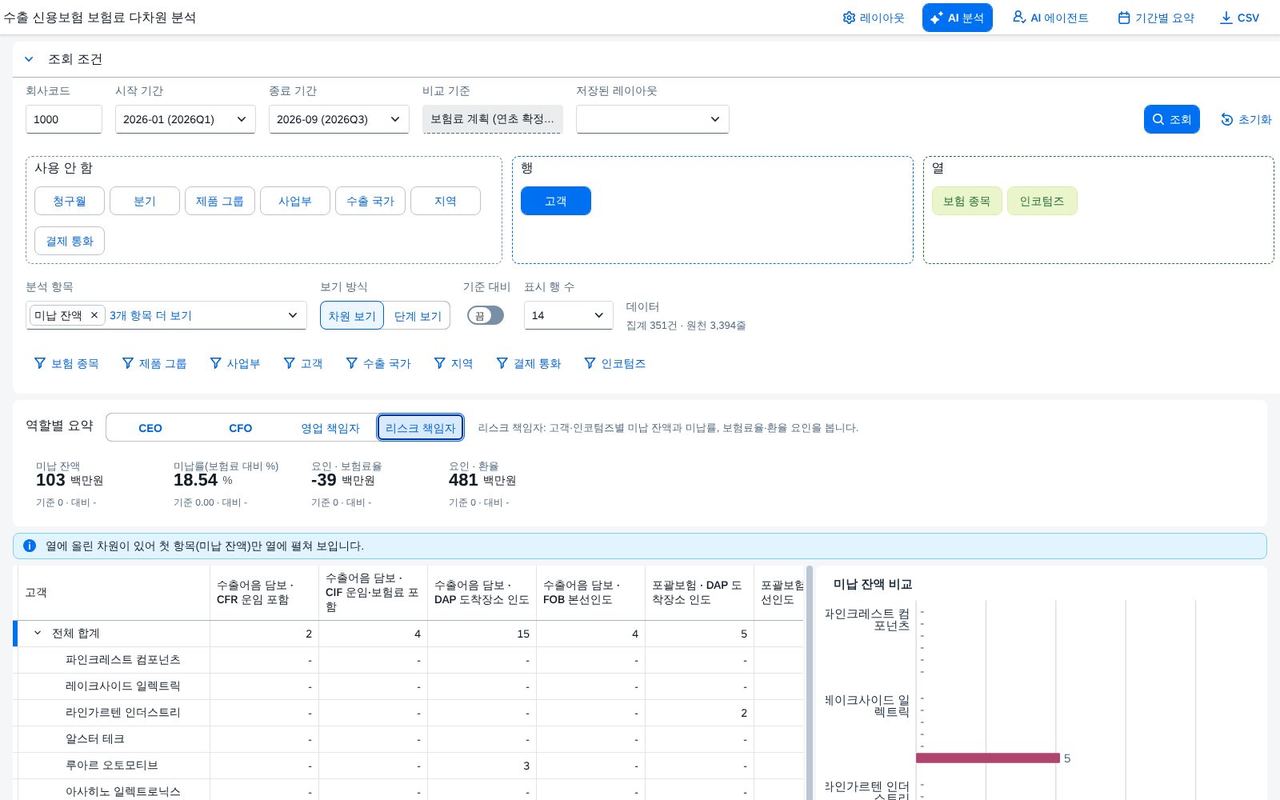Click the 레이크사이드 일렉트릭 bar in chart
The height and width of the screenshot is (800, 1280).
pyautogui.click(x=988, y=758)
